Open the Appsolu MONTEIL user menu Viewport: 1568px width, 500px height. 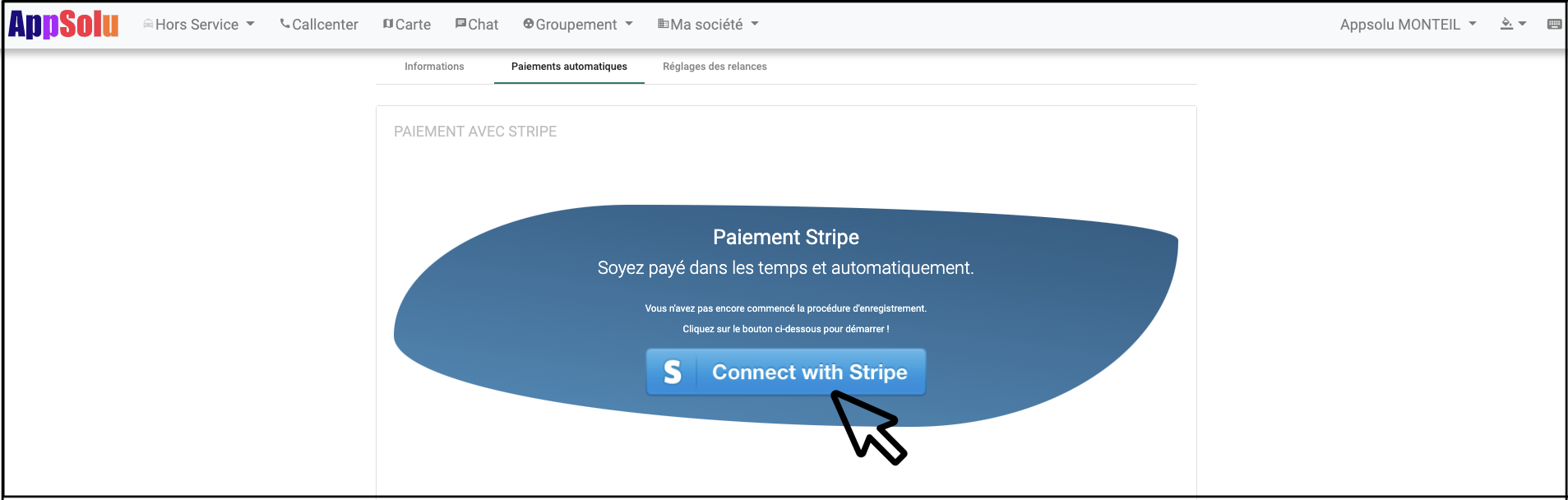(x=1408, y=25)
